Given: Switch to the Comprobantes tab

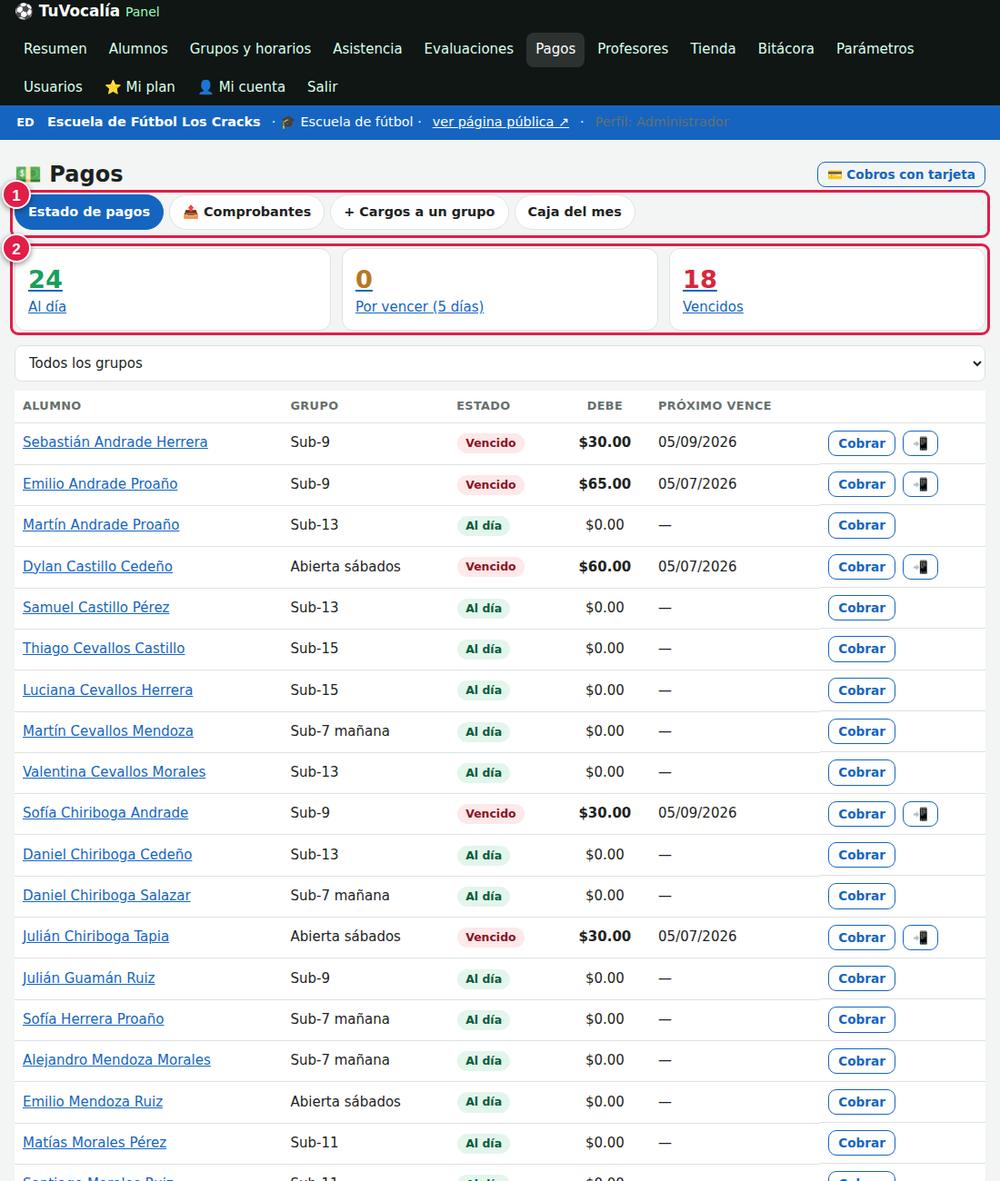Looking at the screenshot, I should [x=247, y=212].
